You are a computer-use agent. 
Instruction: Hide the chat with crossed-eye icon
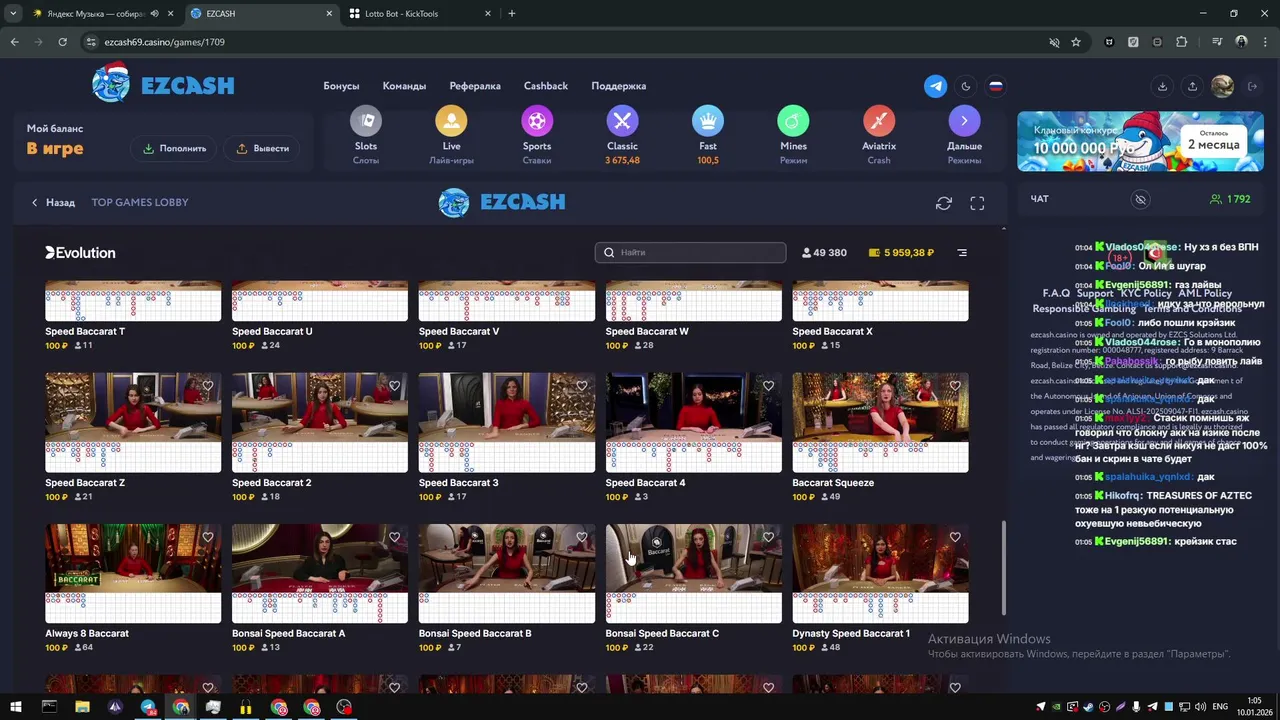1140,199
